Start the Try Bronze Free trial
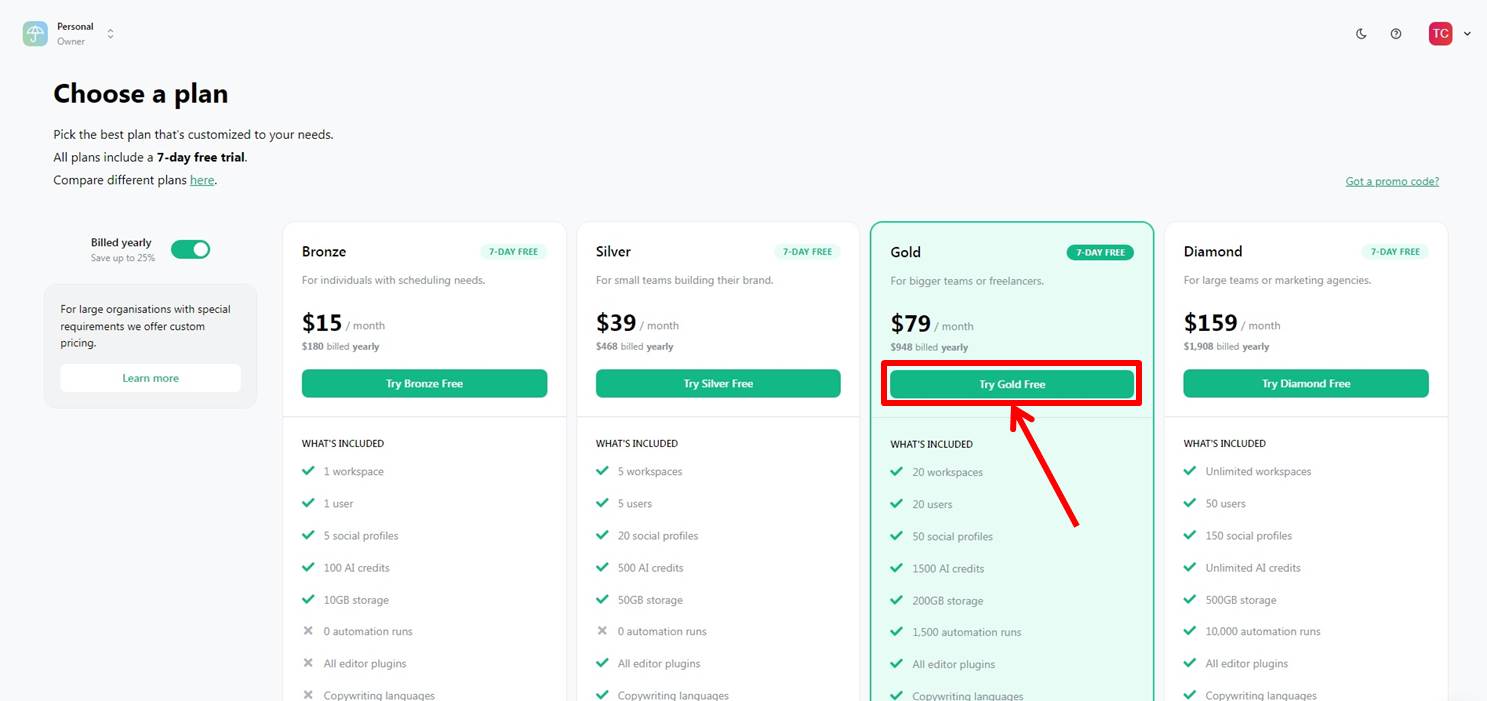Screen dimensions: 1487x701 click(424, 384)
